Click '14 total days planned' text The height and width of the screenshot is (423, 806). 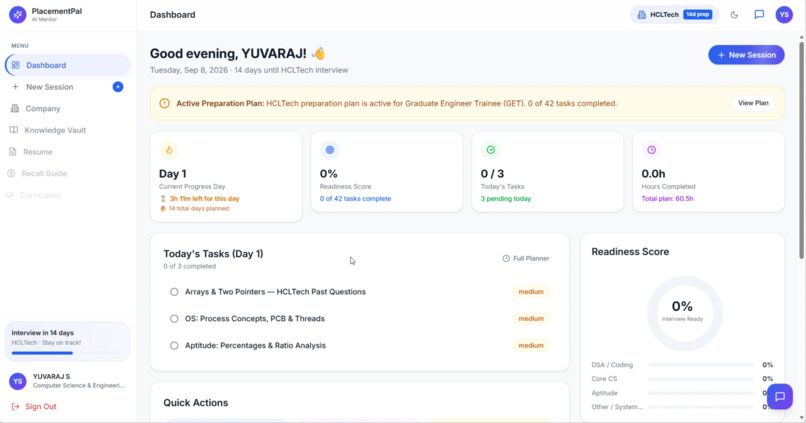198,209
